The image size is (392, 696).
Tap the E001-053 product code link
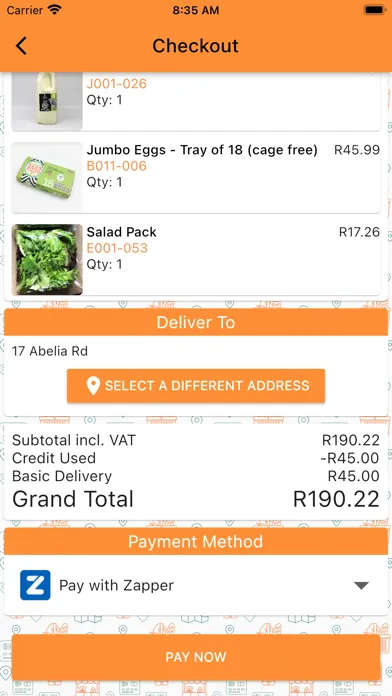tap(117, 248)
